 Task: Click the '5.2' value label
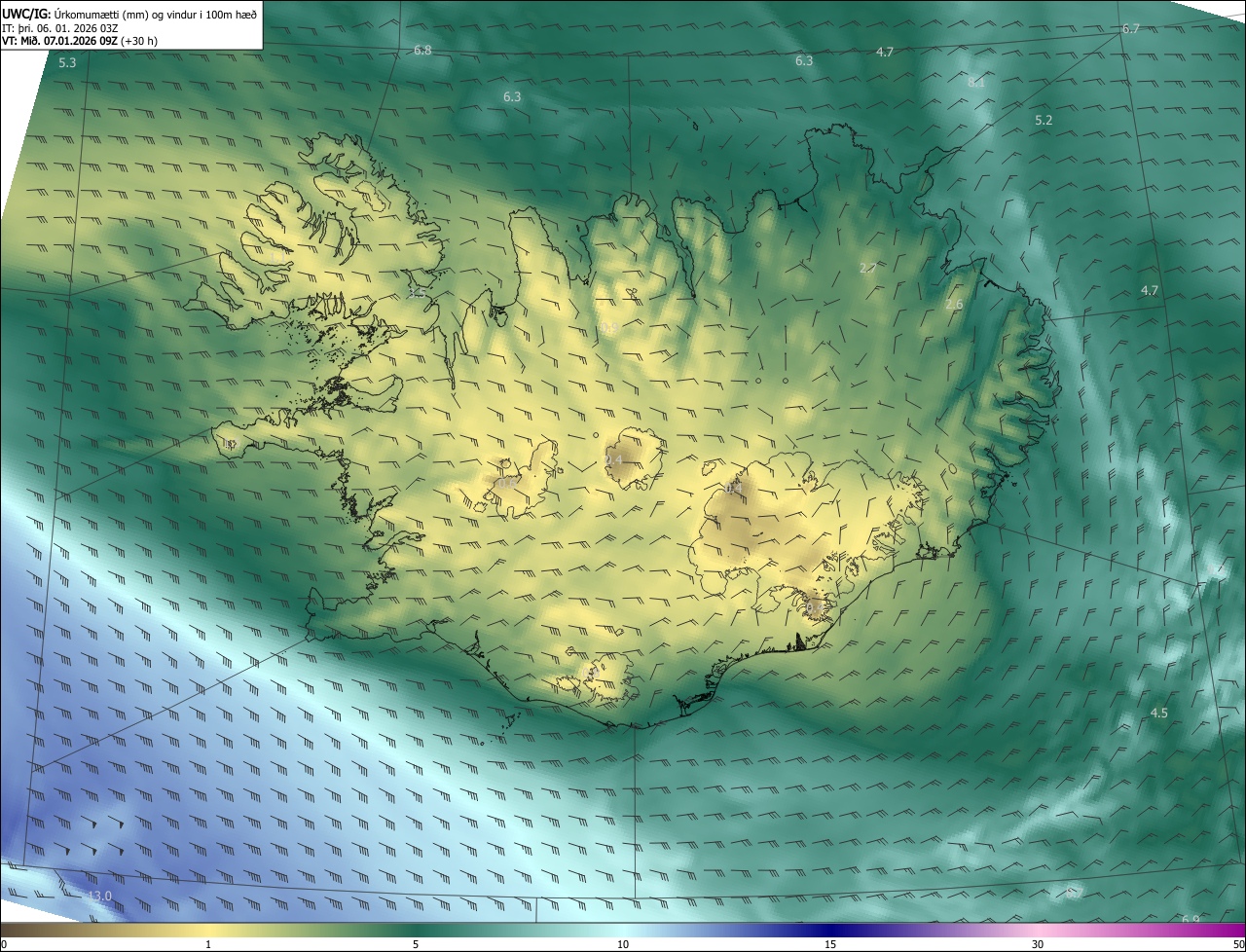click(x=1044, y=121)
